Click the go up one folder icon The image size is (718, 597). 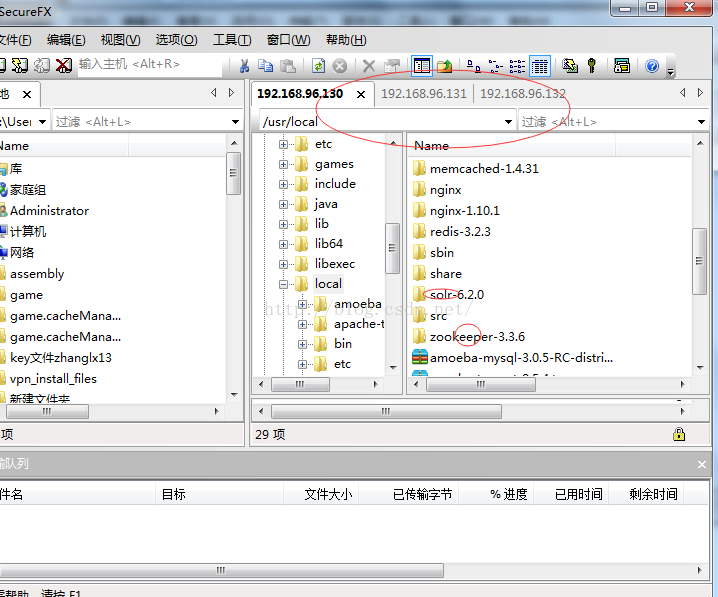coord(445,66)
